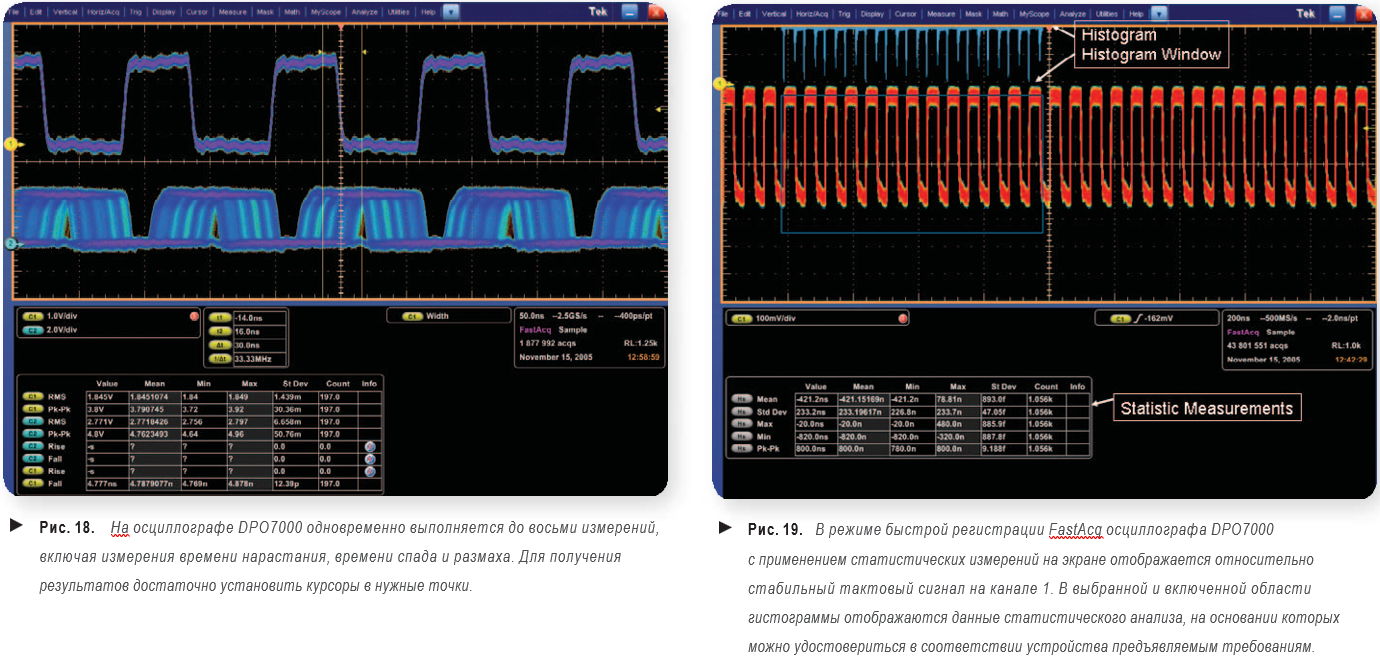Select the Hs badge in the Std Dev row
Screen dimensions: 1380x660
pos(741,411)
